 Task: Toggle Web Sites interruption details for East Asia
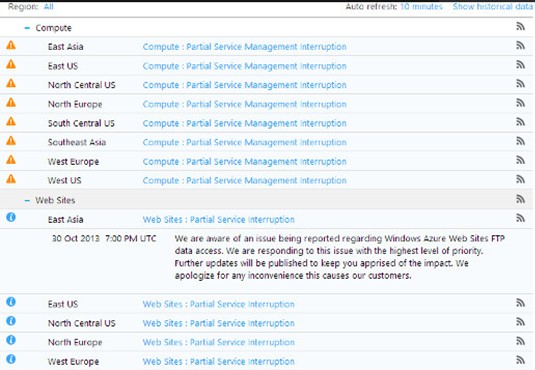coord(219,219)
